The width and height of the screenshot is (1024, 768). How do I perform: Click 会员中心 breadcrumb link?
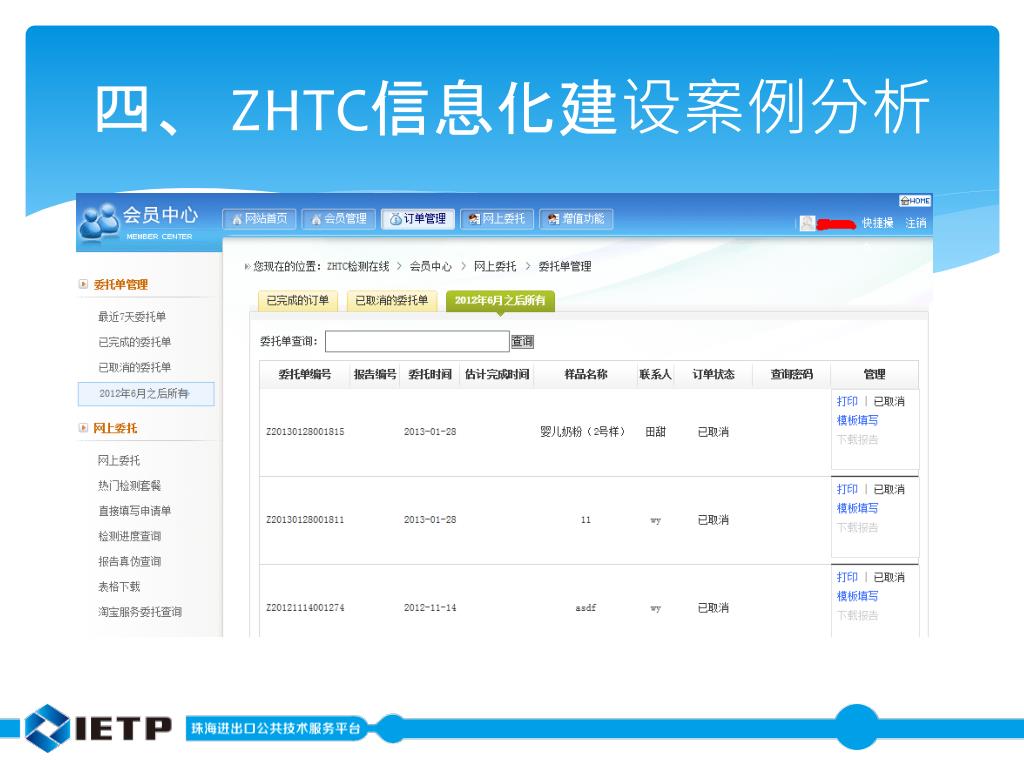coord(430,266)
